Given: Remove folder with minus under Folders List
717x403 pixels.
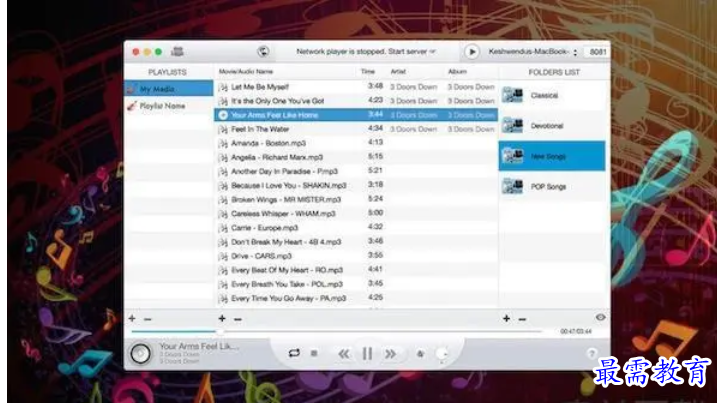Looking at the screenshot, I should click(522, 319).
